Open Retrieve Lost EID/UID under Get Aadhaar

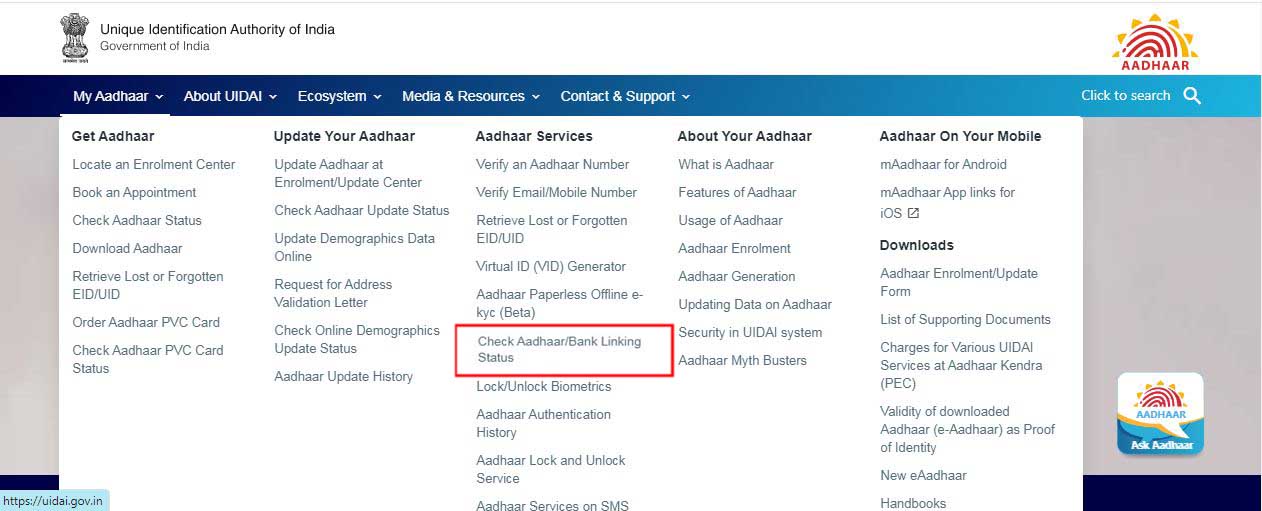tap(148, 285)
